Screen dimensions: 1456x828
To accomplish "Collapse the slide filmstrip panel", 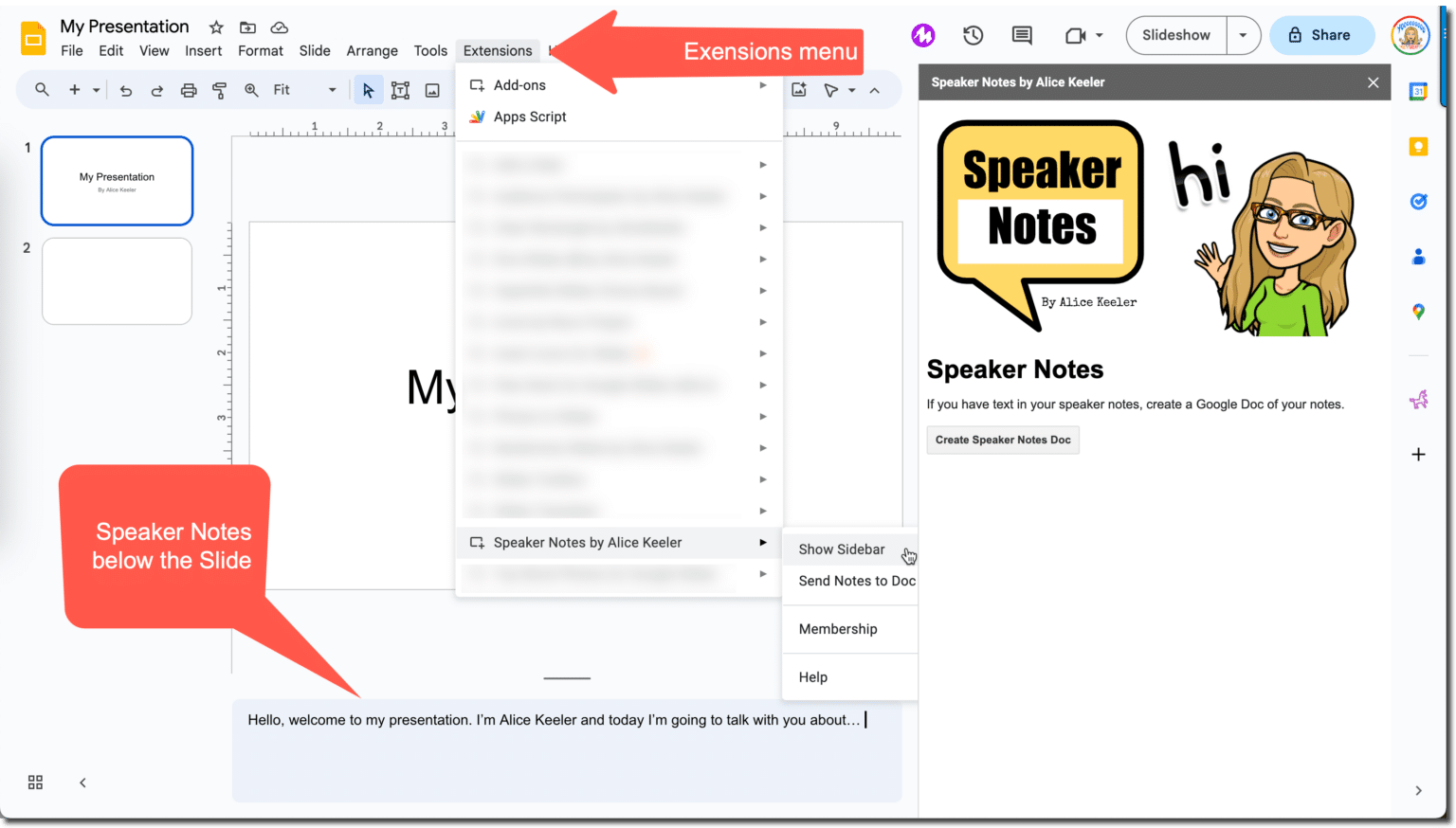I will tap(82, 783).
